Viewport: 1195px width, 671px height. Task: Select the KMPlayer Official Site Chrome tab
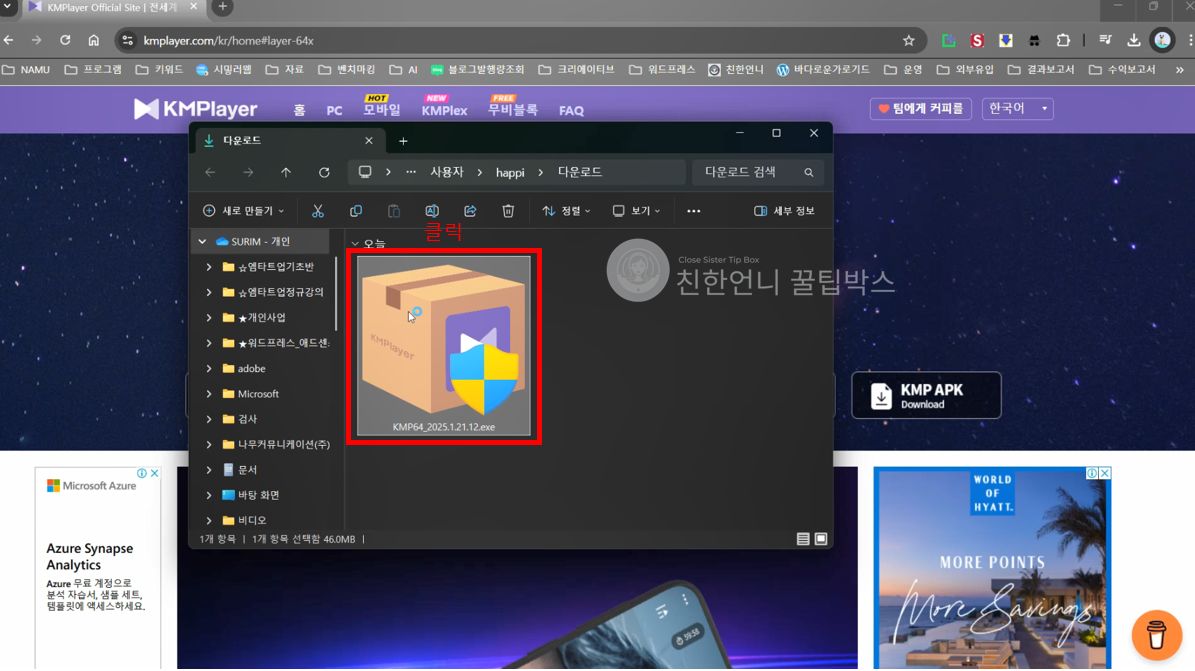[x=113, y=7]
